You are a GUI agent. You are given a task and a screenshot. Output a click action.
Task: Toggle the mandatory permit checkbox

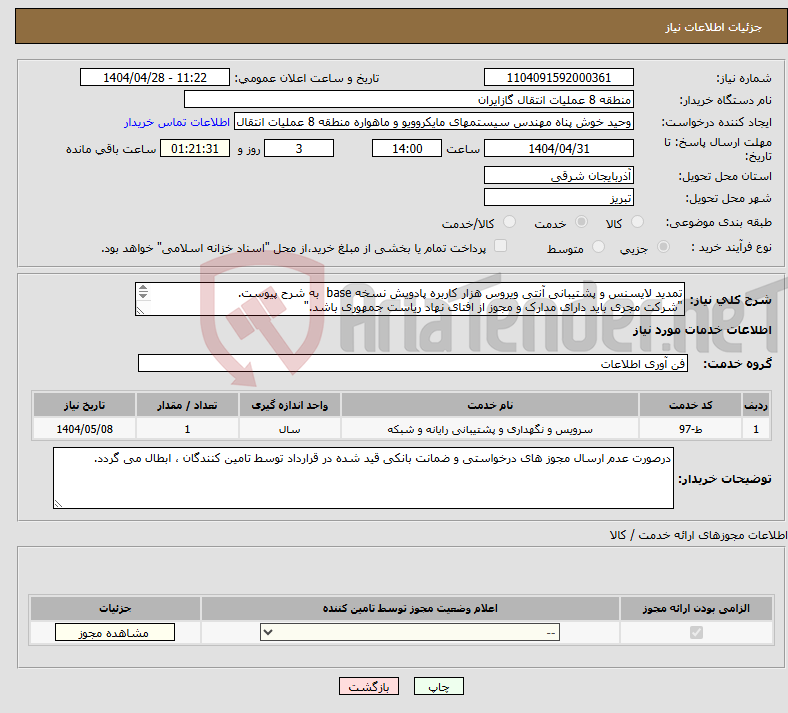tap(696, 633)
